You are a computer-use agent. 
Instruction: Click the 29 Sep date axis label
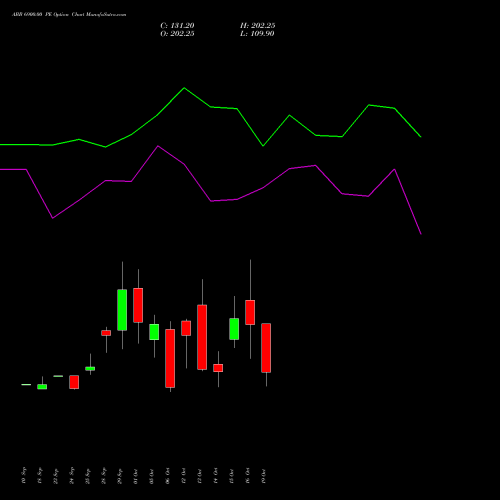pyautogui.click(x=120, y=476)
